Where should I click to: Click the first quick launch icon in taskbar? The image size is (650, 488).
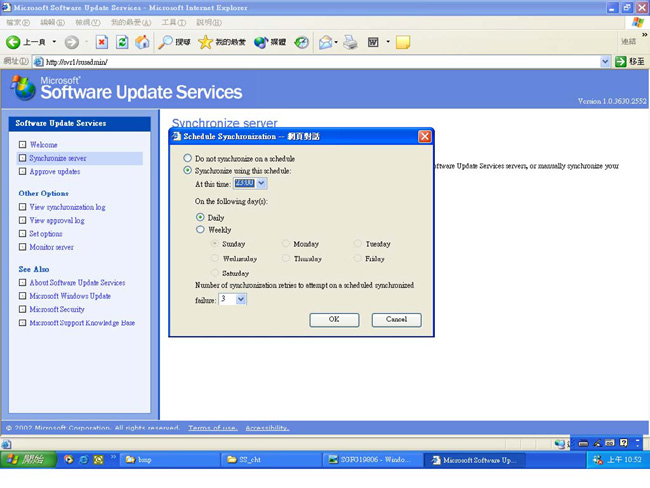tap(69, 459)
